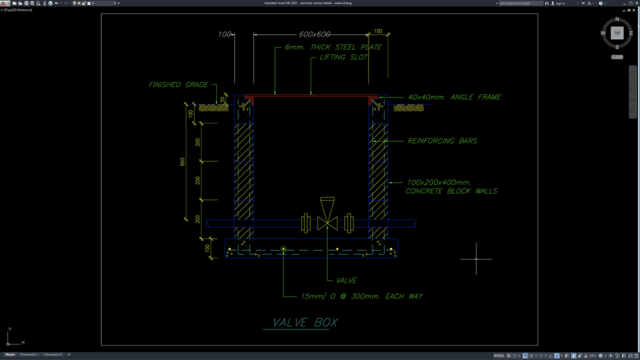Open the Autodesk App Store cart icon

pos(583,3)
